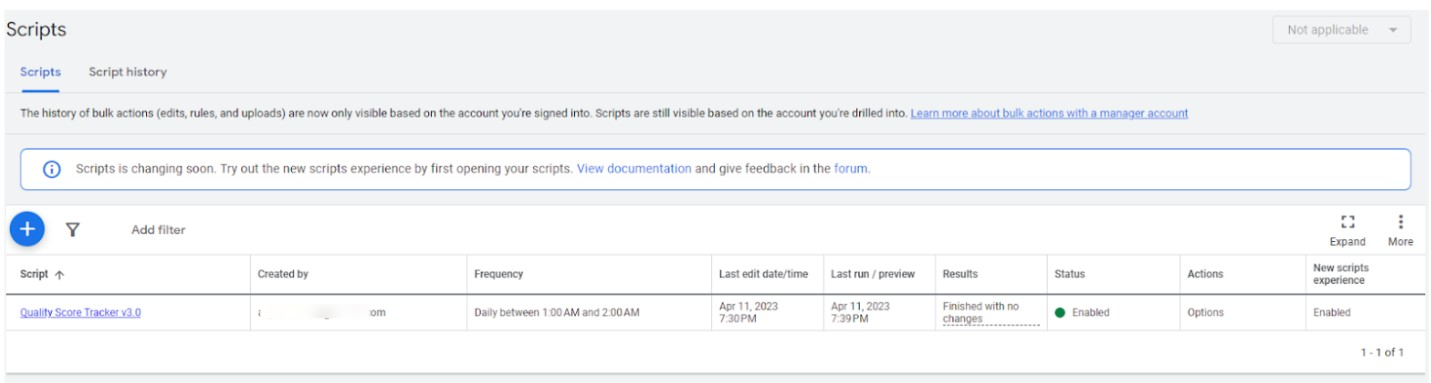Click the Add filter field

pyautogui.click(x=158, y=230)
